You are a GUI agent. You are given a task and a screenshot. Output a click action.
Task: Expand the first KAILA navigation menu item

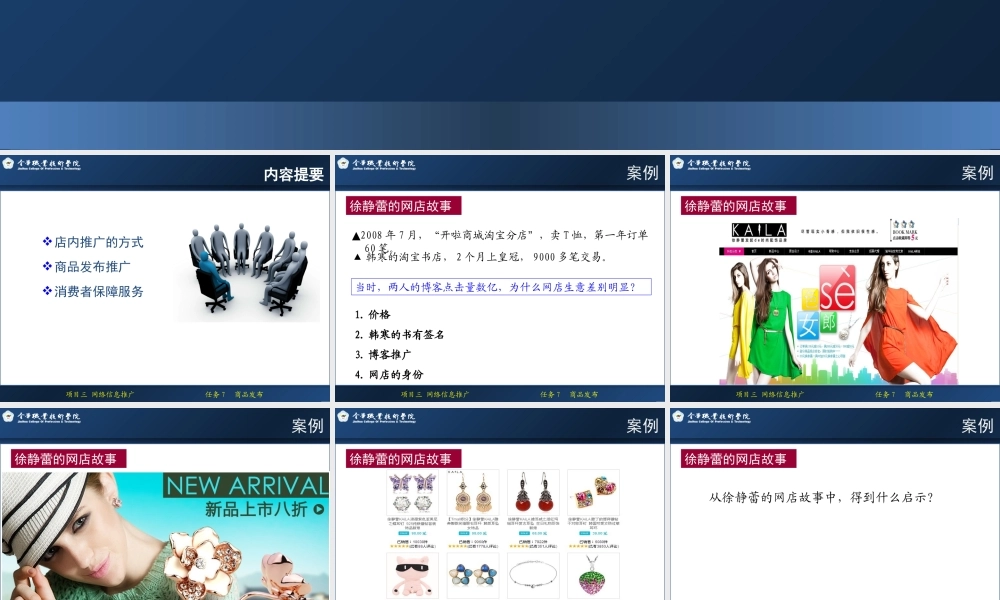pos(753,252)
